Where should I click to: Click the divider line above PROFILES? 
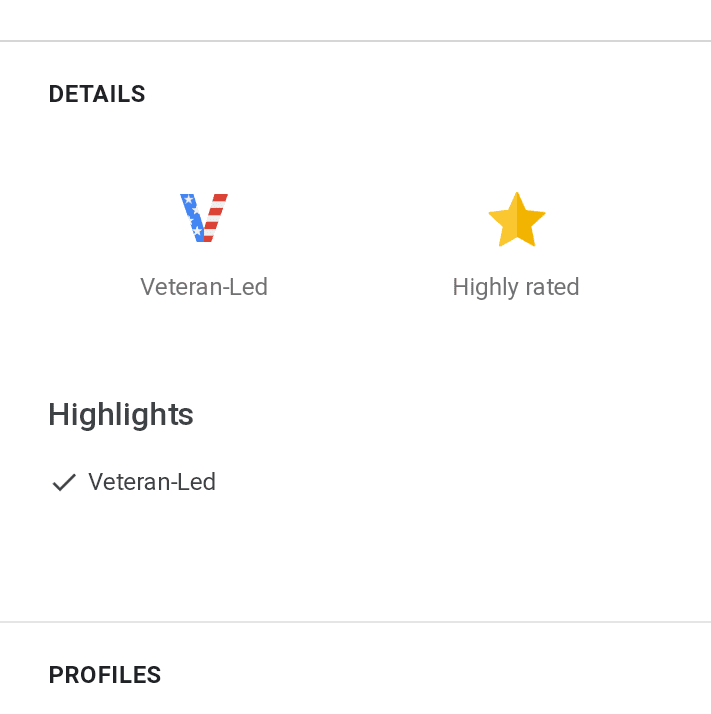[x=355, y=622]
